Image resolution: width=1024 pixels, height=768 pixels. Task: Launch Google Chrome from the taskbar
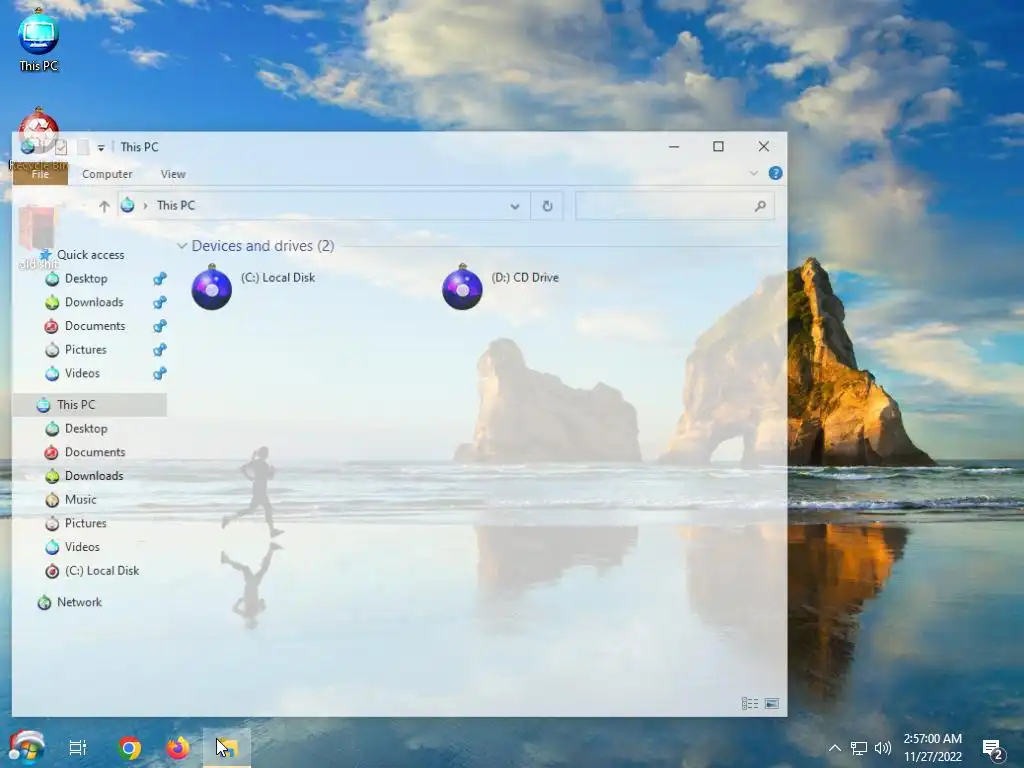coord(130,748)
